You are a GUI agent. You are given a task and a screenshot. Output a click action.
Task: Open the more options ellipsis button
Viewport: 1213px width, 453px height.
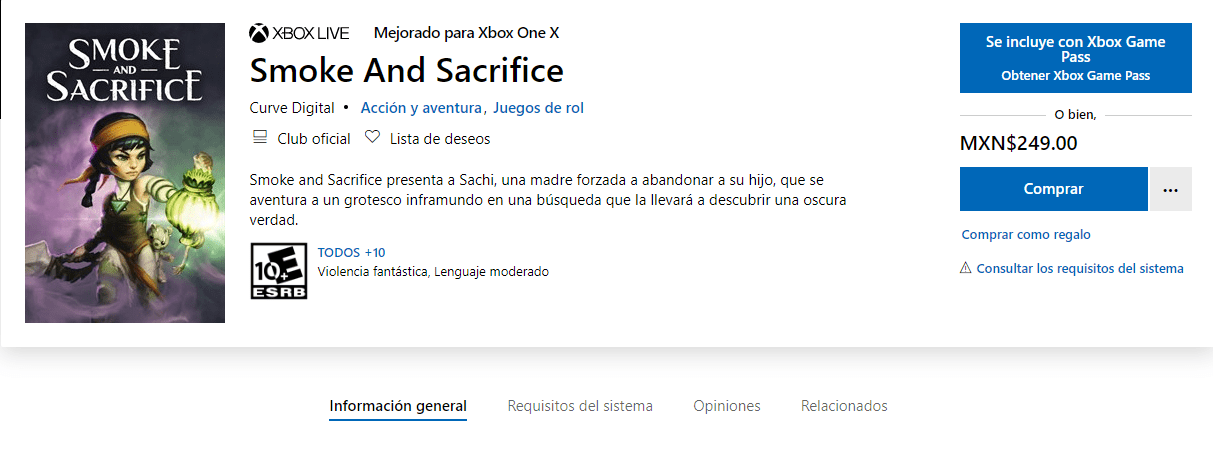1171,189
